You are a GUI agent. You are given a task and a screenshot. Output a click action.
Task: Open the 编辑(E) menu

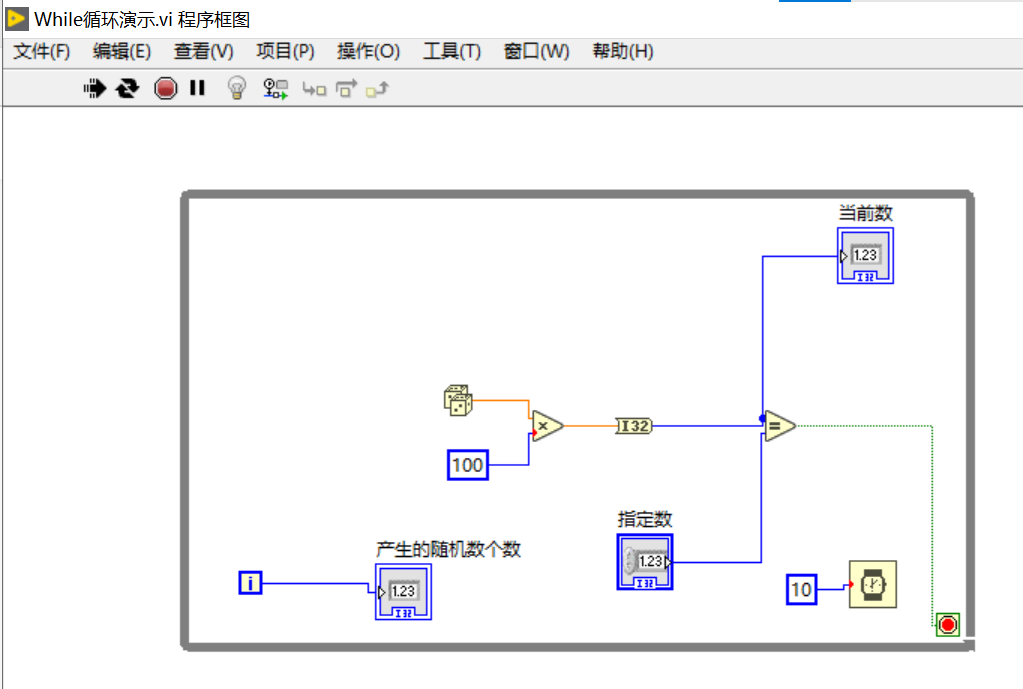click(x=122, y=51)
